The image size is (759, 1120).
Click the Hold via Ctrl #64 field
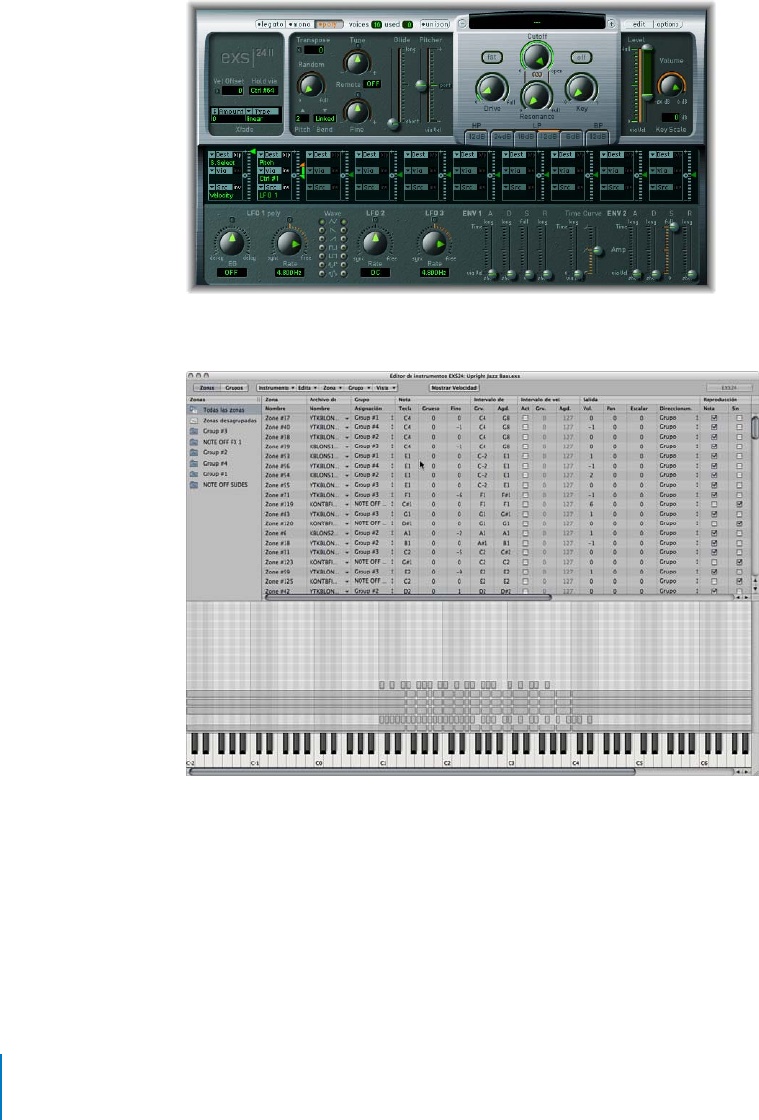click(263, 91)
